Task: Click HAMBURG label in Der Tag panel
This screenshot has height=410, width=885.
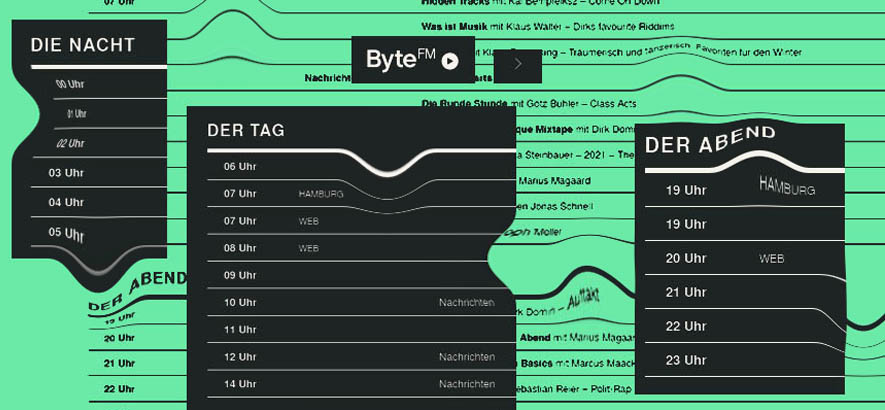Action: [321, 194]
